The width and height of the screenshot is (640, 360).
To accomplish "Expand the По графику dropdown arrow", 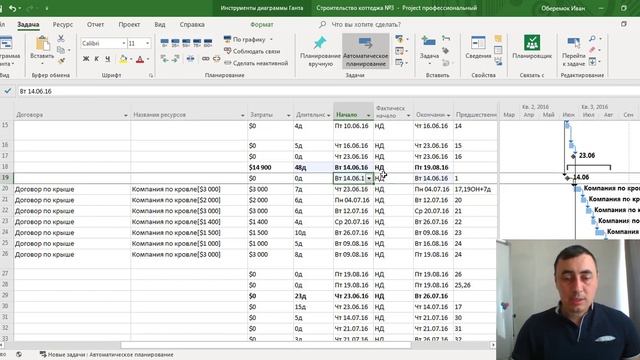I will point(271,40).
